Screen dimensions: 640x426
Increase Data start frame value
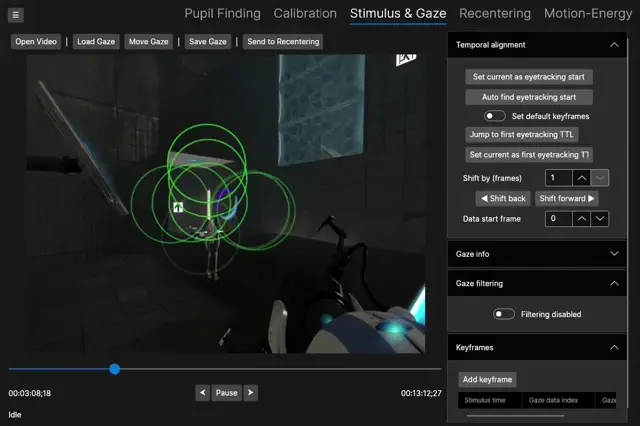[x=582, y=219]
